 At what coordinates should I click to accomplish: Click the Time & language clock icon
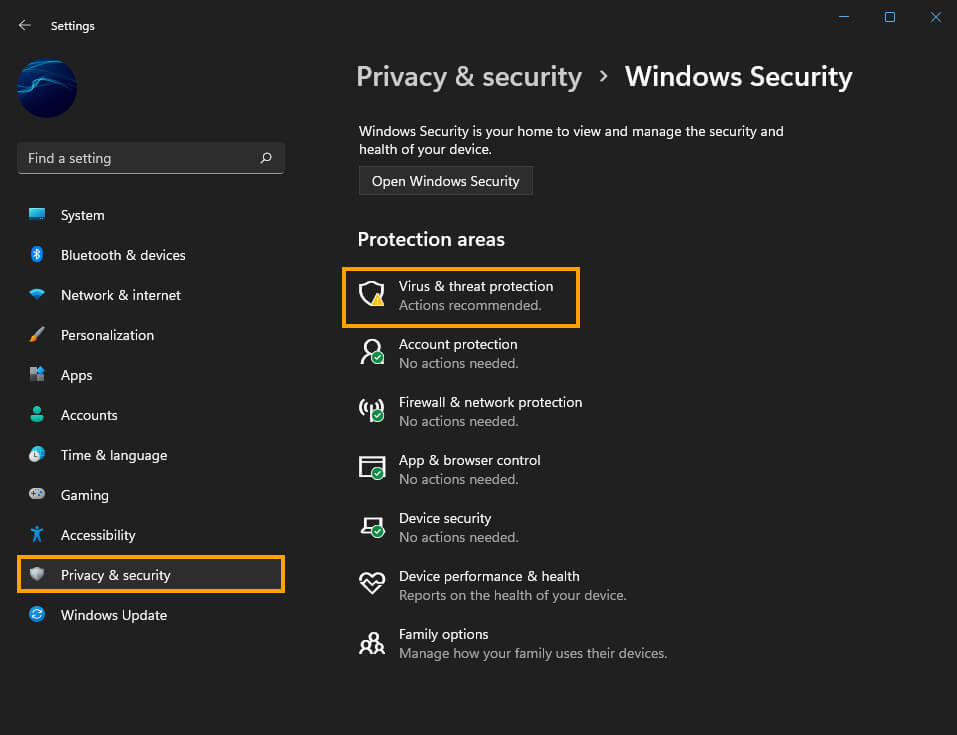37,455
